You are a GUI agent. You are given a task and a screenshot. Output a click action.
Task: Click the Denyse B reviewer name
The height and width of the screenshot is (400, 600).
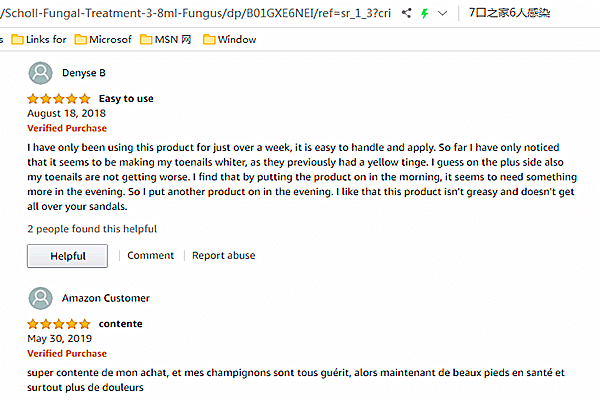coord(83,73)
